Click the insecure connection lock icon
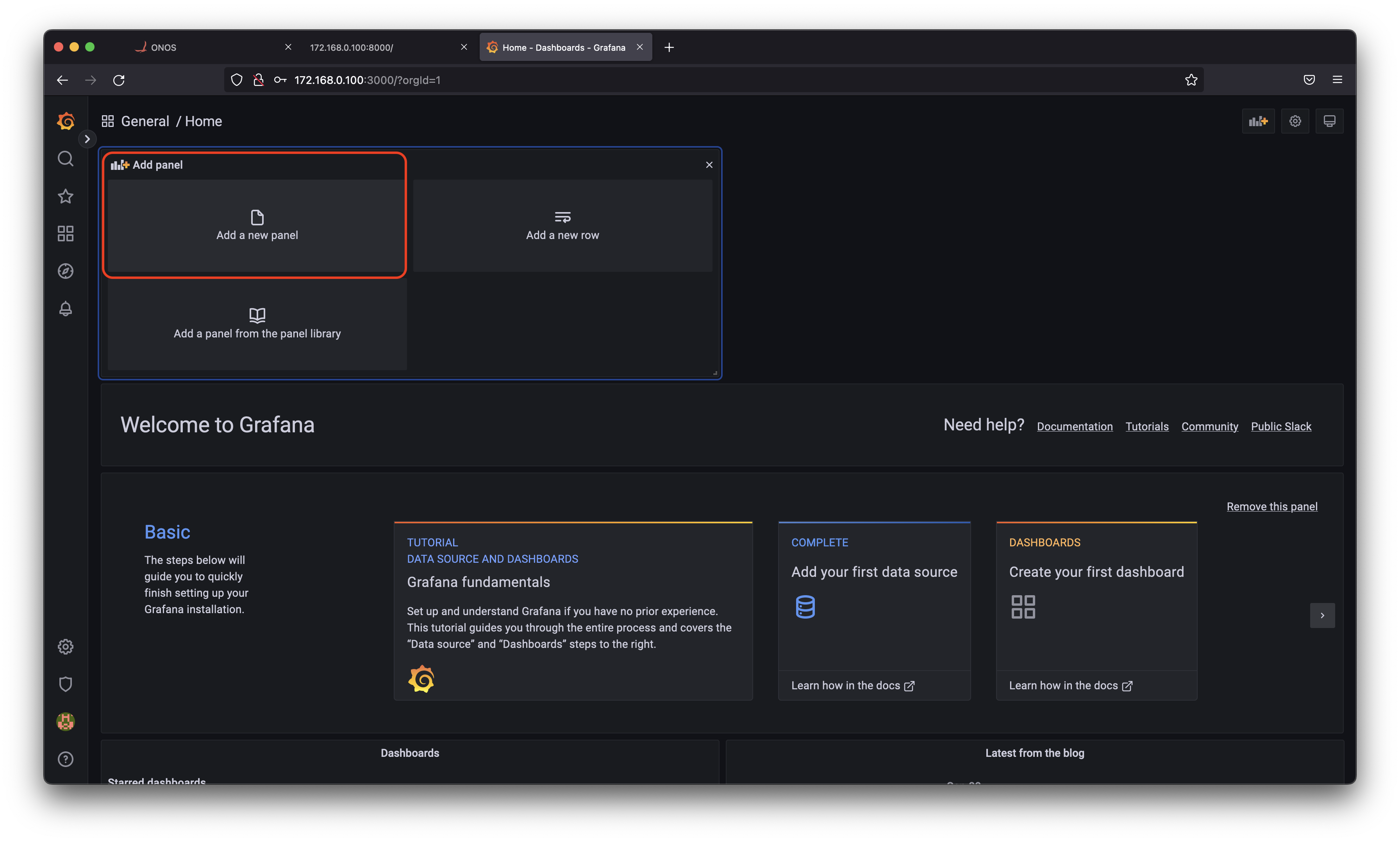This screenshot has width=1400, height=842. (258, 80)
